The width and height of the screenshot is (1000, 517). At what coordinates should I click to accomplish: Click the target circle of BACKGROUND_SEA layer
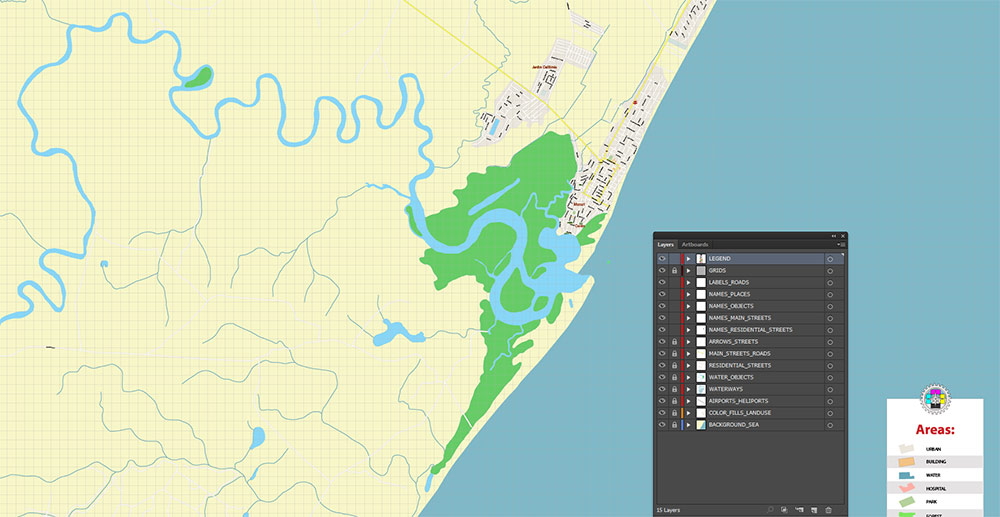click(x=830, y=425)
